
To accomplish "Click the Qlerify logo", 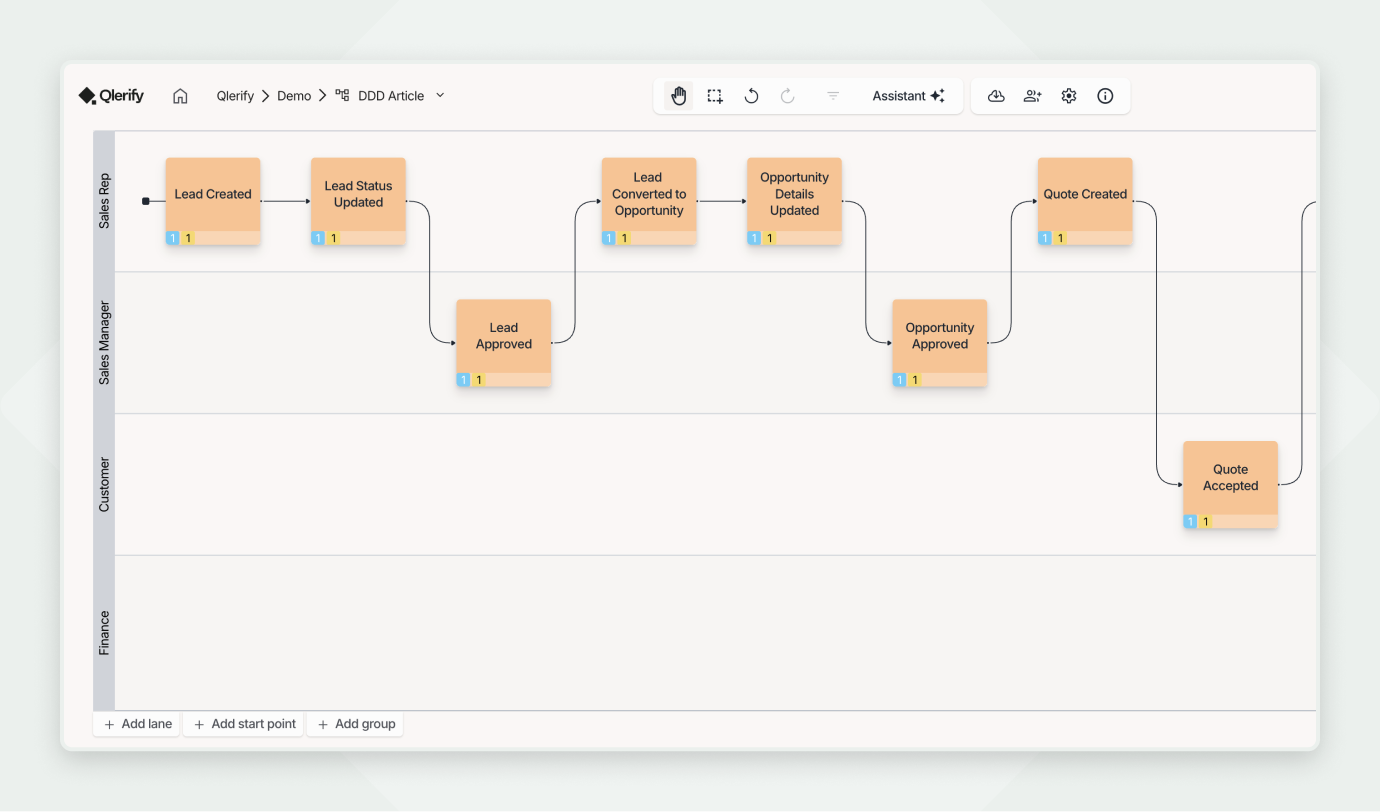I will coord(111,96).
